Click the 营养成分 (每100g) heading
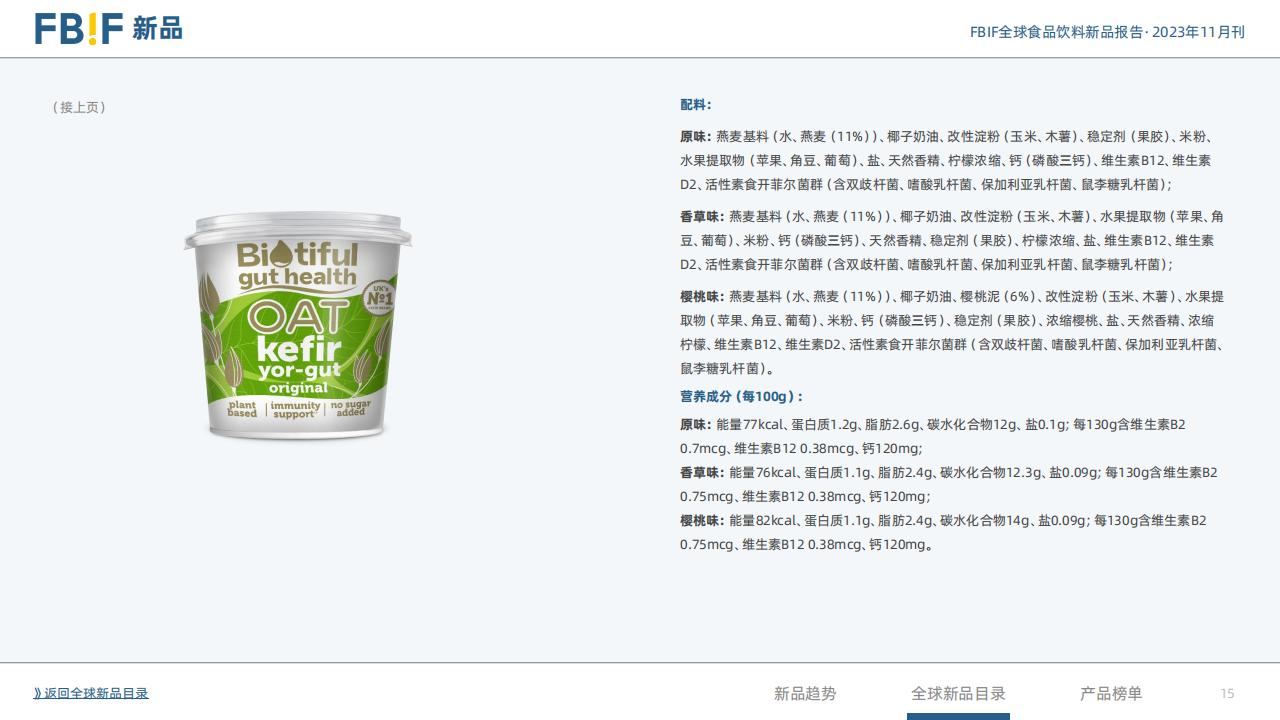Viewport: 1280px width, 720px height. (742, 397)
